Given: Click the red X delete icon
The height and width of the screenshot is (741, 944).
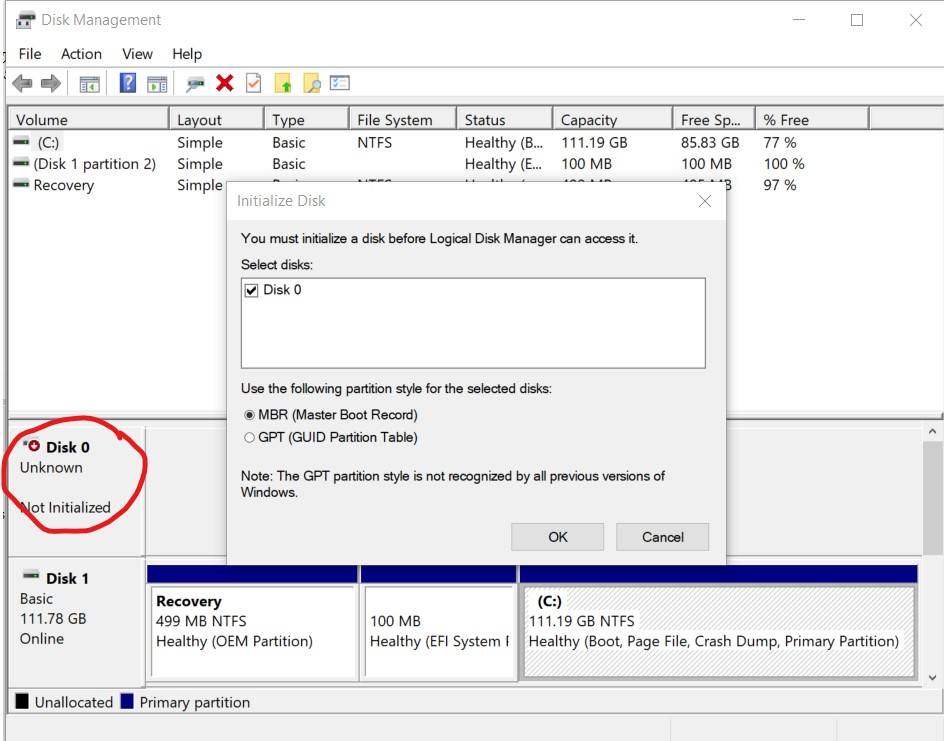Looking at the screenshot, I should pyautogui.click(x=225, y=82).
